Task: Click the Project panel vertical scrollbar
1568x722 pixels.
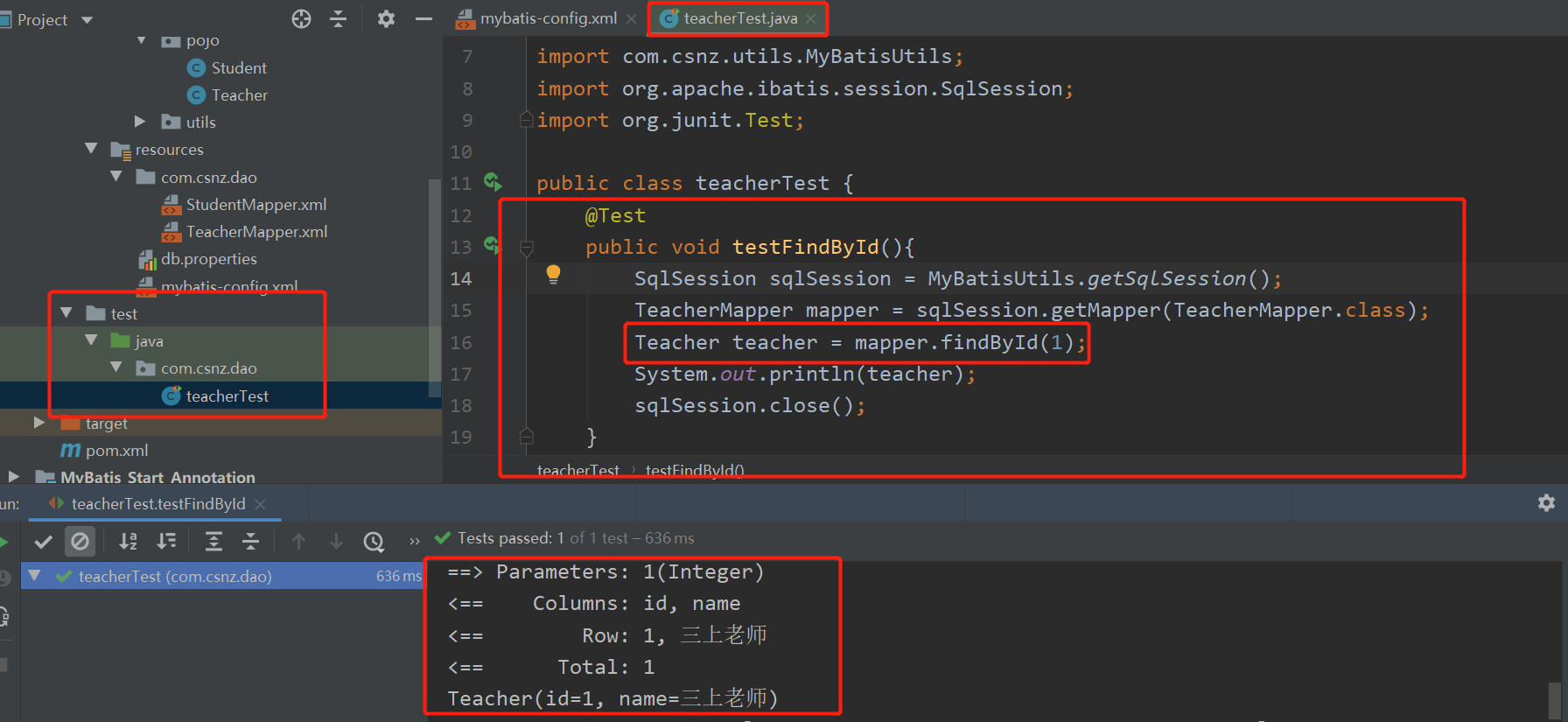Action: coord(435,288)
